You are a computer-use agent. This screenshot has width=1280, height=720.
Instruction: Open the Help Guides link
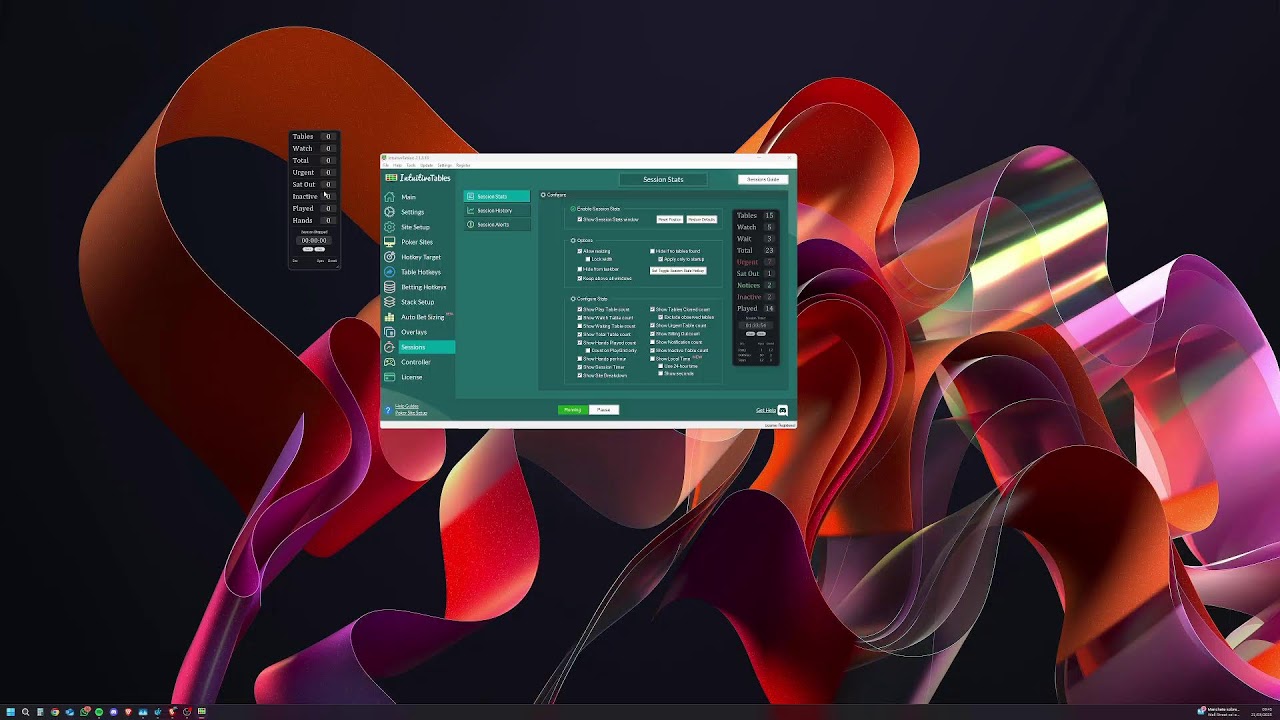click(407, 406)
